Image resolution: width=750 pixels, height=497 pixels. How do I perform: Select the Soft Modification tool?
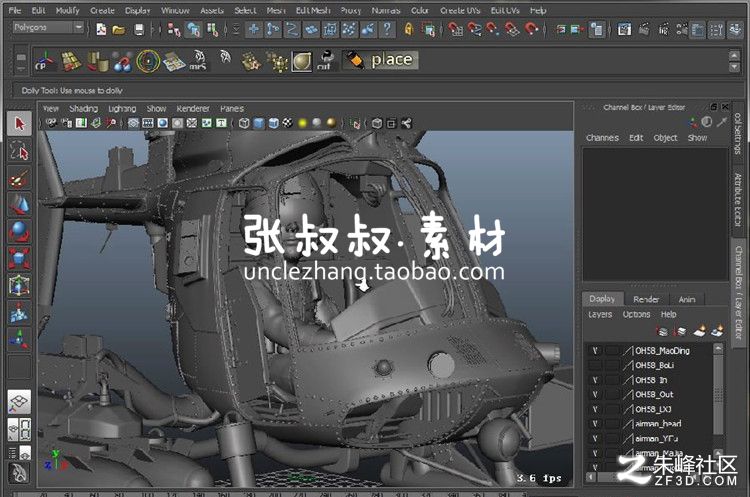click(20, 312)
